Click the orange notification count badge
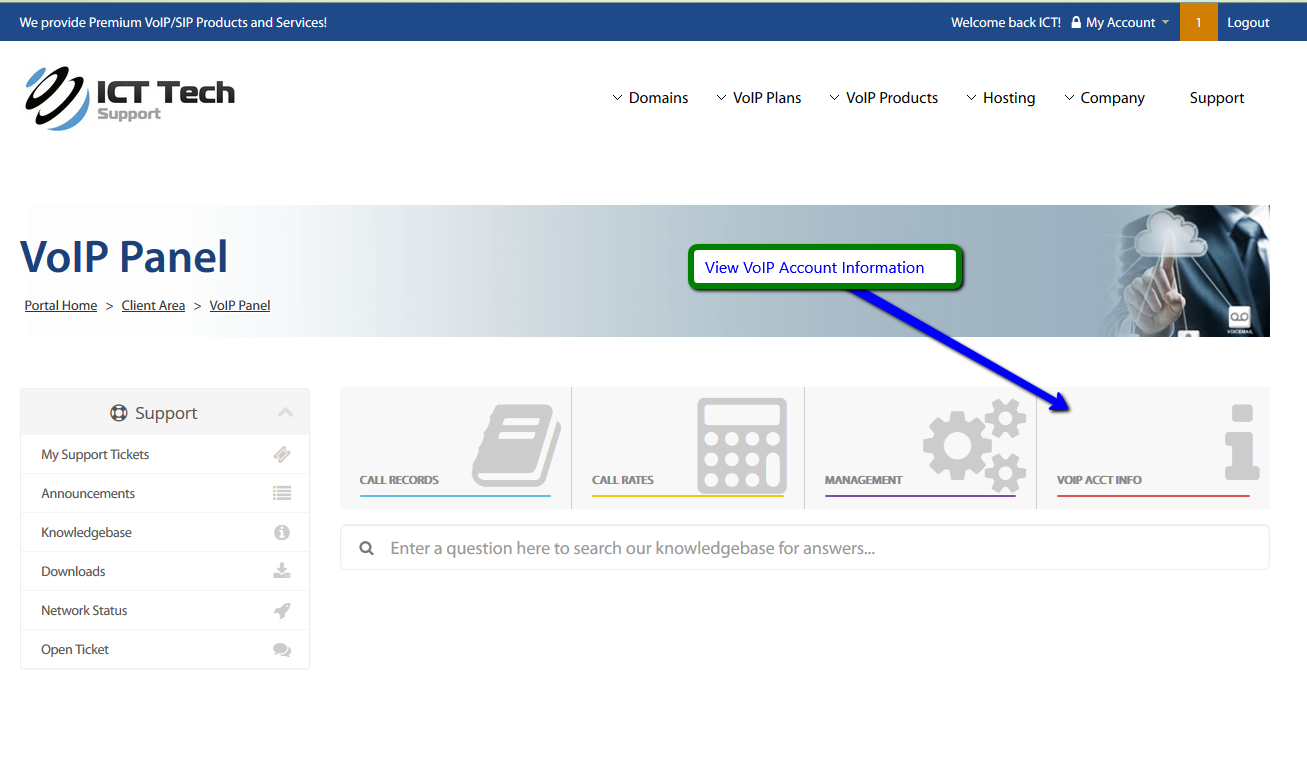The image size is (1307, 771). (x=1198, y=22)
